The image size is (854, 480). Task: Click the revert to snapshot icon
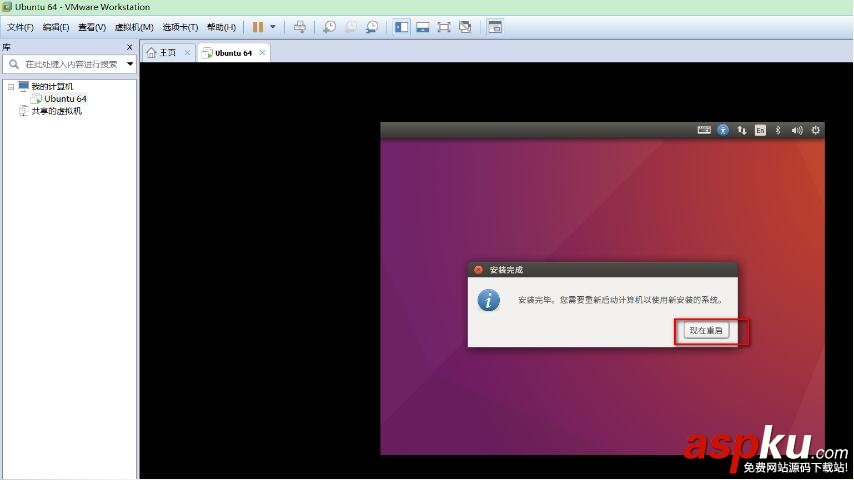(351, 27)
